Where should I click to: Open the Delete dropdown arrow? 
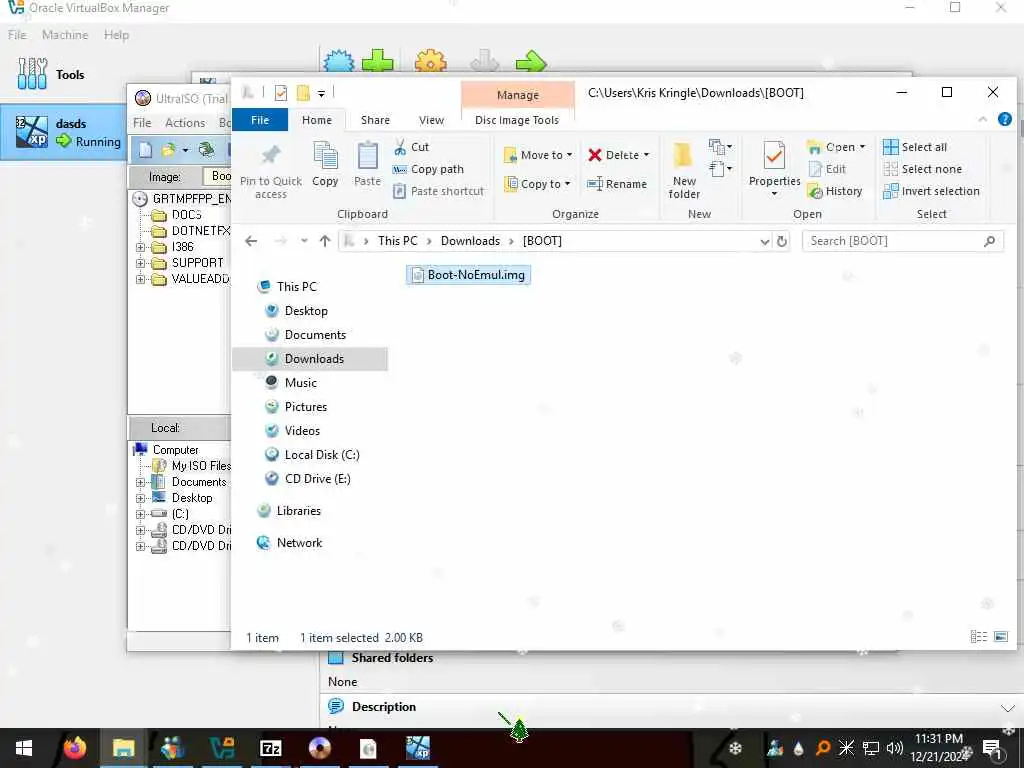[647, 155]
